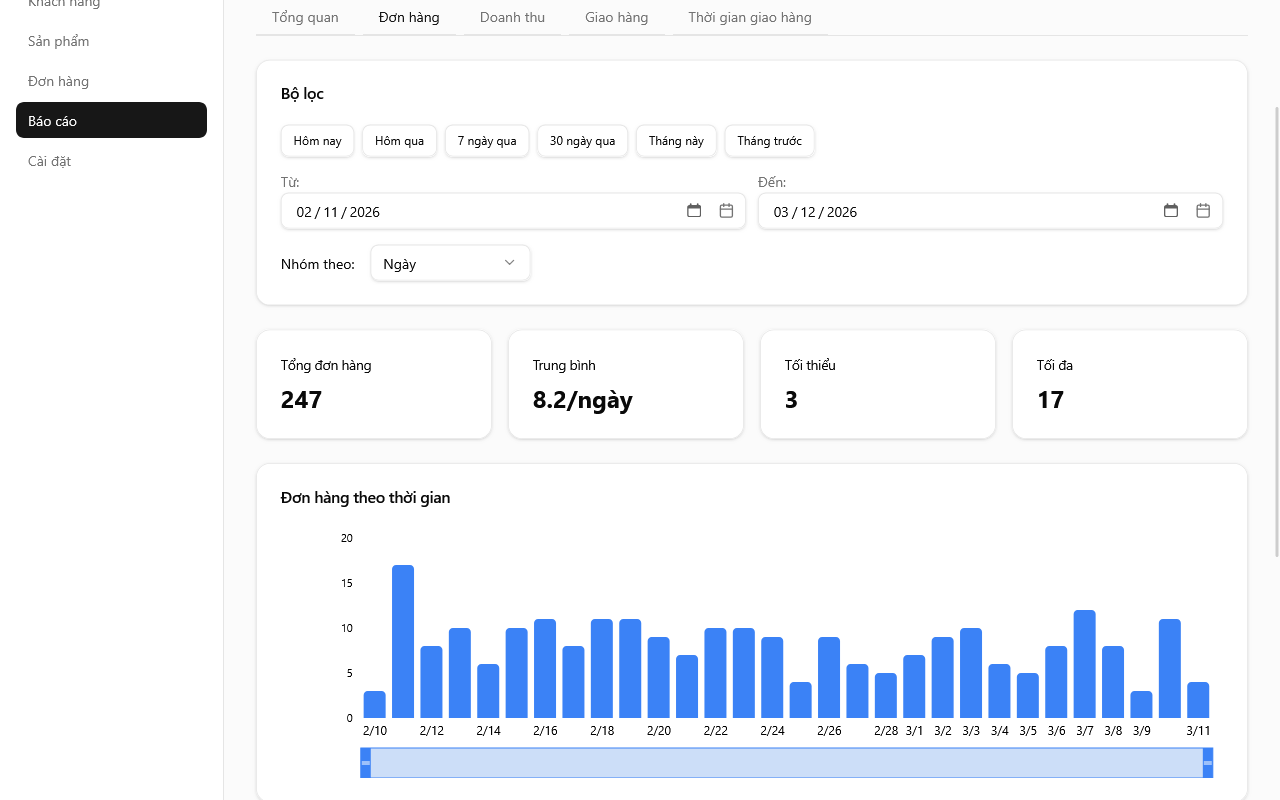Choose the 7 ngày qua filter
Viewport: 1280px width, 800px height.
coord(487,141)
